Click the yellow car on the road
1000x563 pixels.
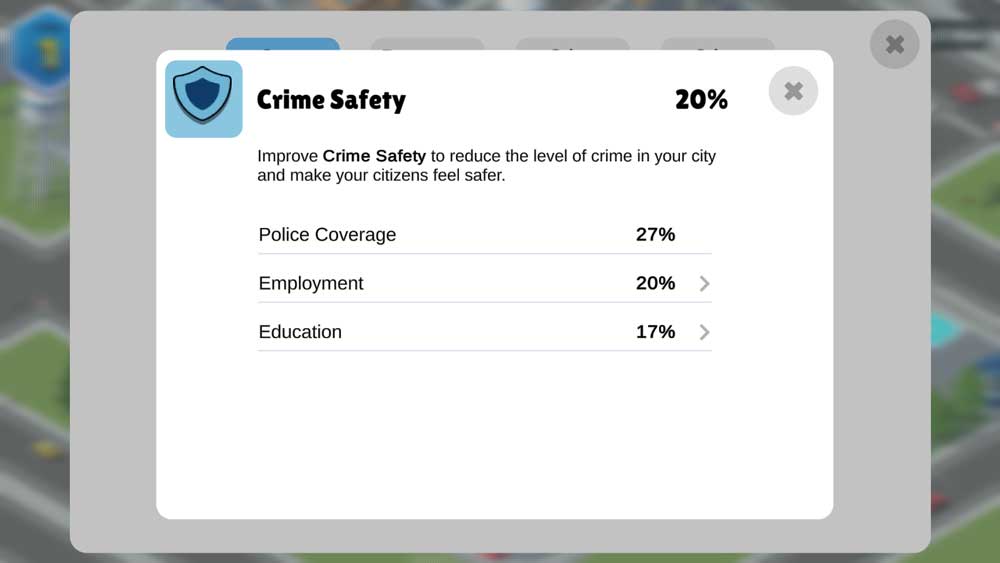coord(48,450)
